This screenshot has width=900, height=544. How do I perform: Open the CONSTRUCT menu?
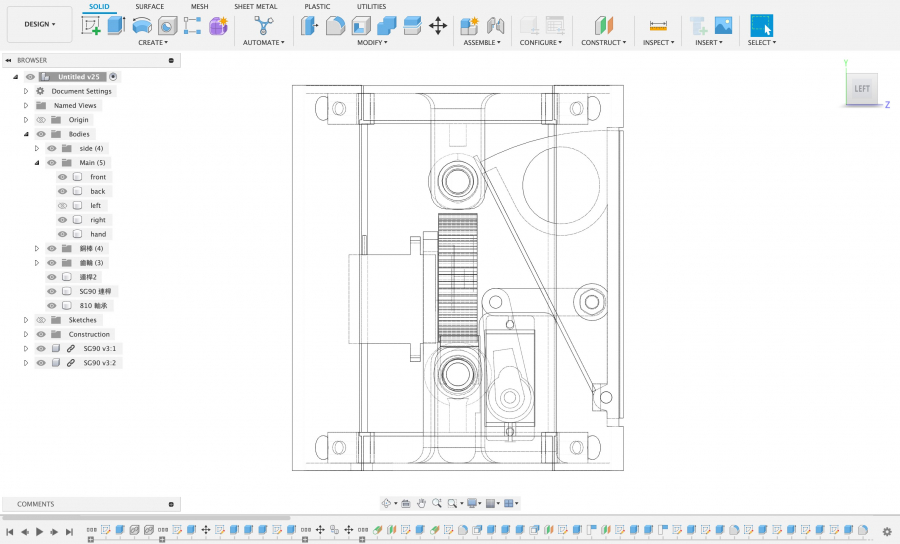click(603, 43)
